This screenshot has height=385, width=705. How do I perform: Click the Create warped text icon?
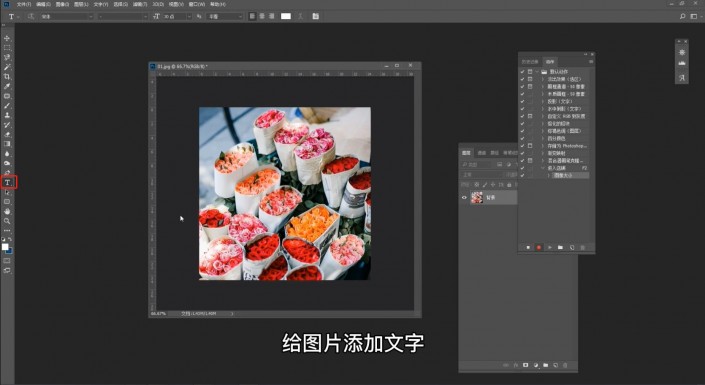pos(300,16)
